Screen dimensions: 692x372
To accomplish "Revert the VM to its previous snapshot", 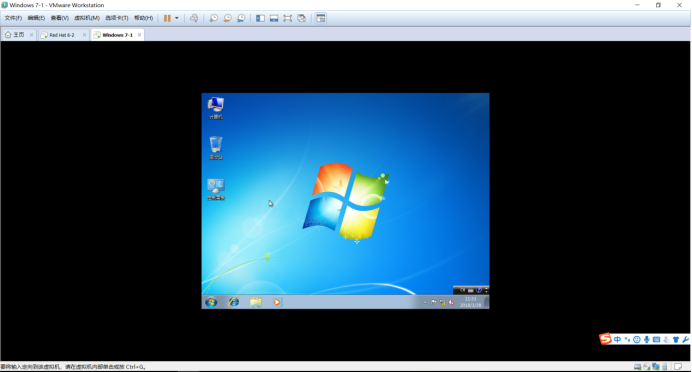I will 227,18.
